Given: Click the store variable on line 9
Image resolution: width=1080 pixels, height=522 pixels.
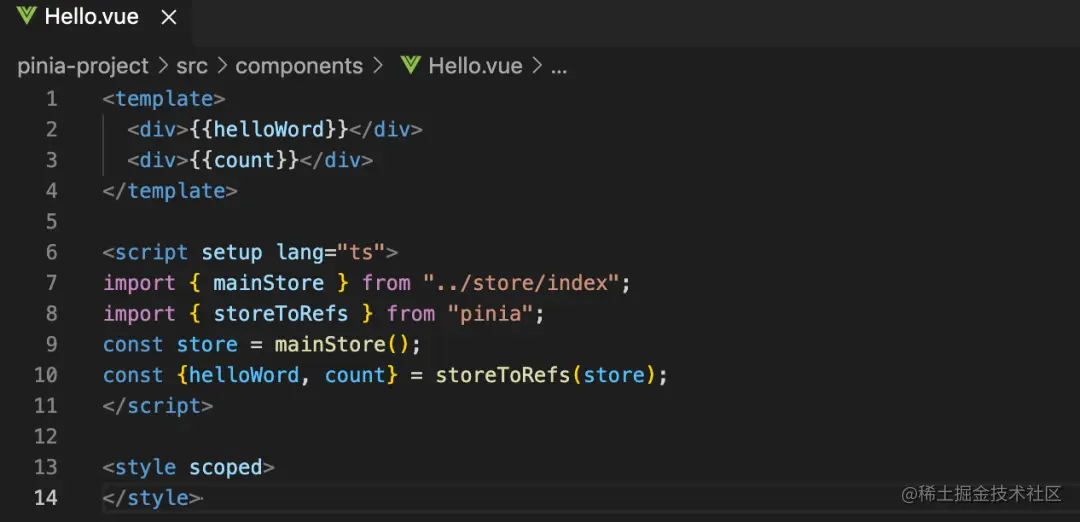Looking at the screenshot, I should [x=207, y=344].
